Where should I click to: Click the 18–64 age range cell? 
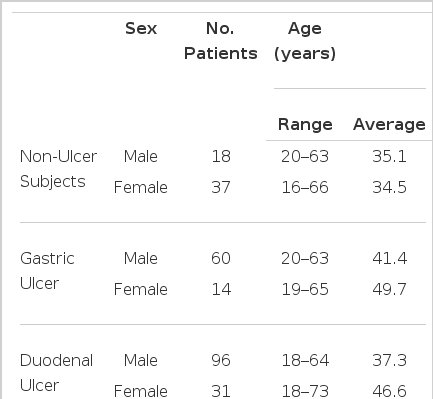tap(305, 360)
